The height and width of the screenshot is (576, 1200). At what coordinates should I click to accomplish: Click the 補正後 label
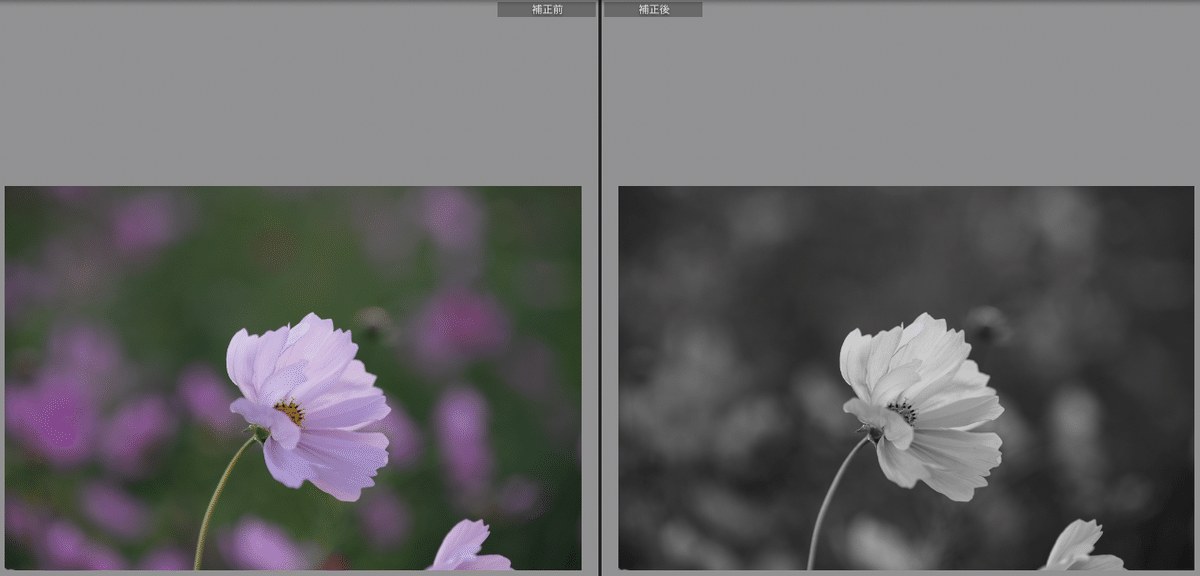tap(652, 9)
